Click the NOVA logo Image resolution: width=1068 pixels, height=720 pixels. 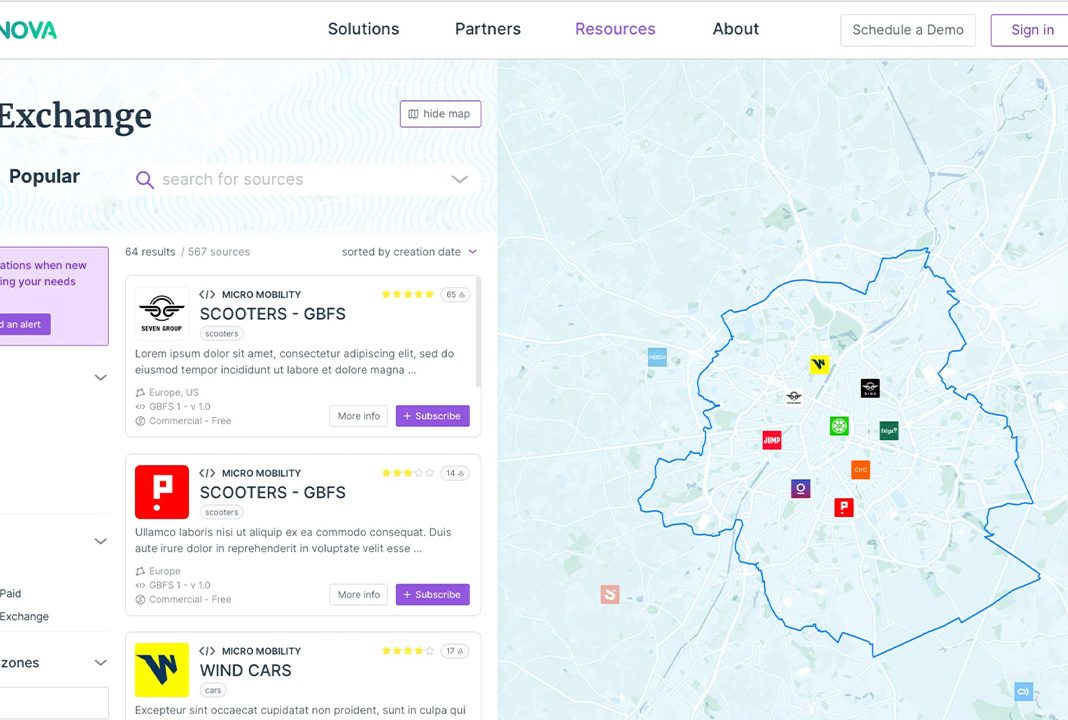click(x=28, y=29)
